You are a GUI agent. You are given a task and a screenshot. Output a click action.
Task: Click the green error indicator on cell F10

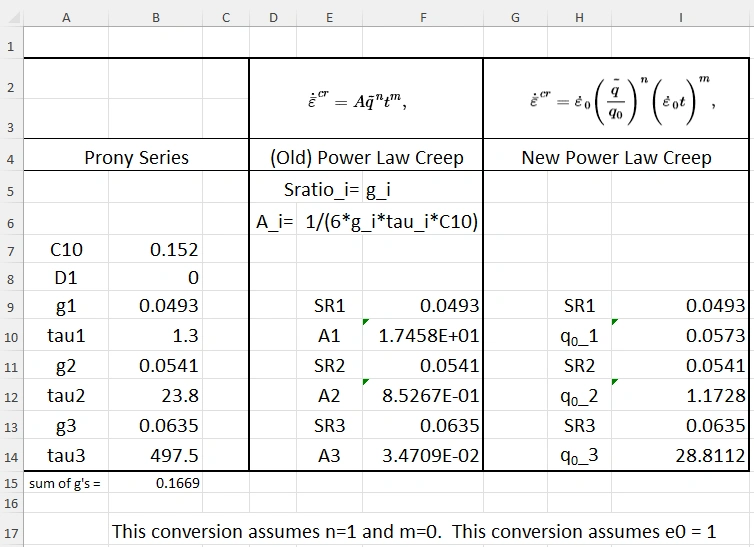[366, 322]
